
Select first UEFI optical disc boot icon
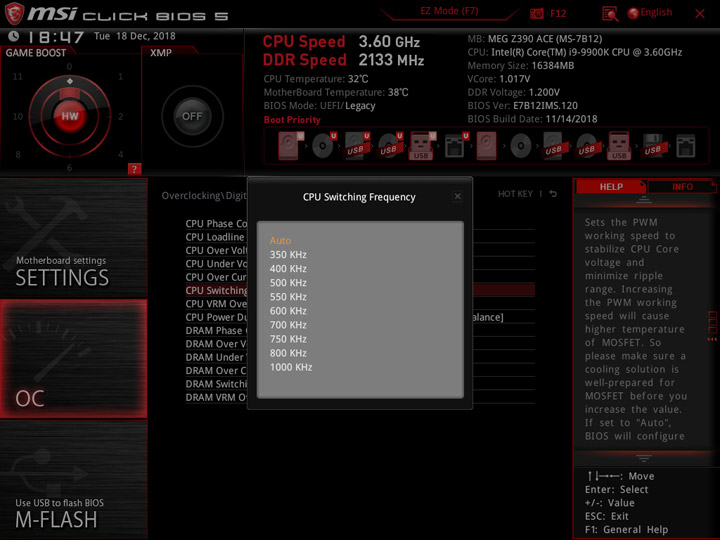click(x=324, y=146)
